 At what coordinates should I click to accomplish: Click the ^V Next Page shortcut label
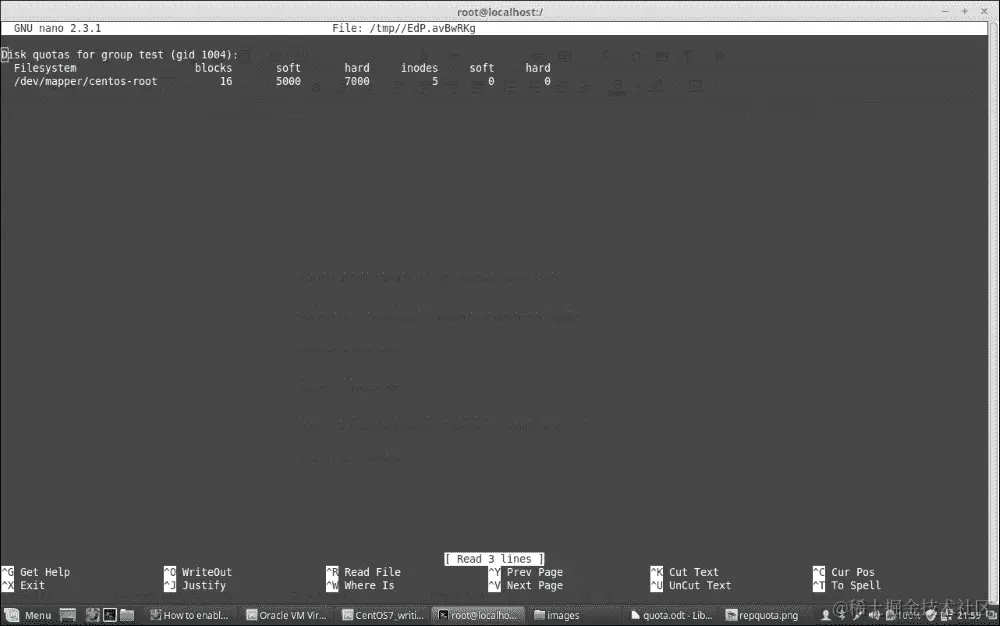526,585
